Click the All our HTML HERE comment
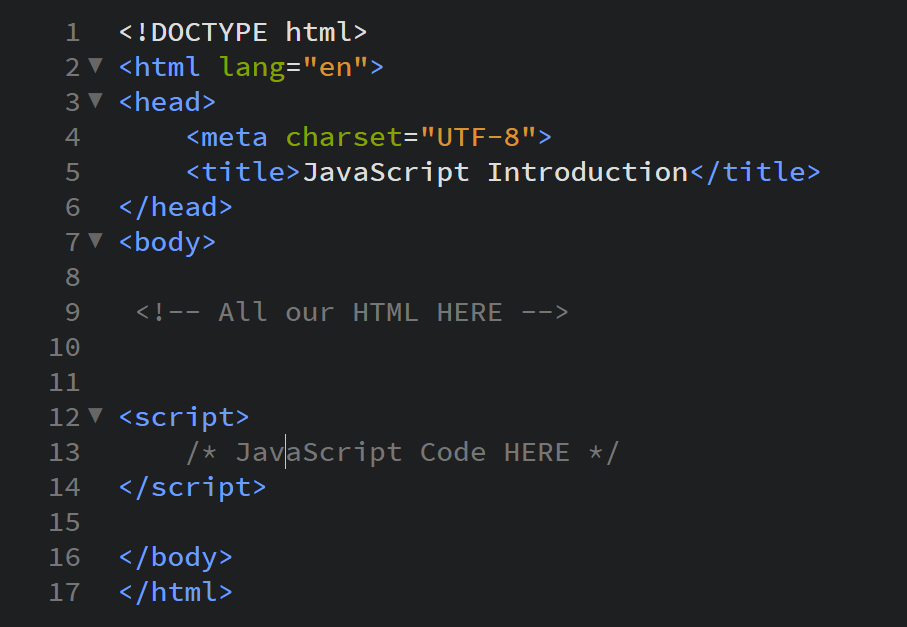Viewport: 907px width, 627px height. click(350, 312)
